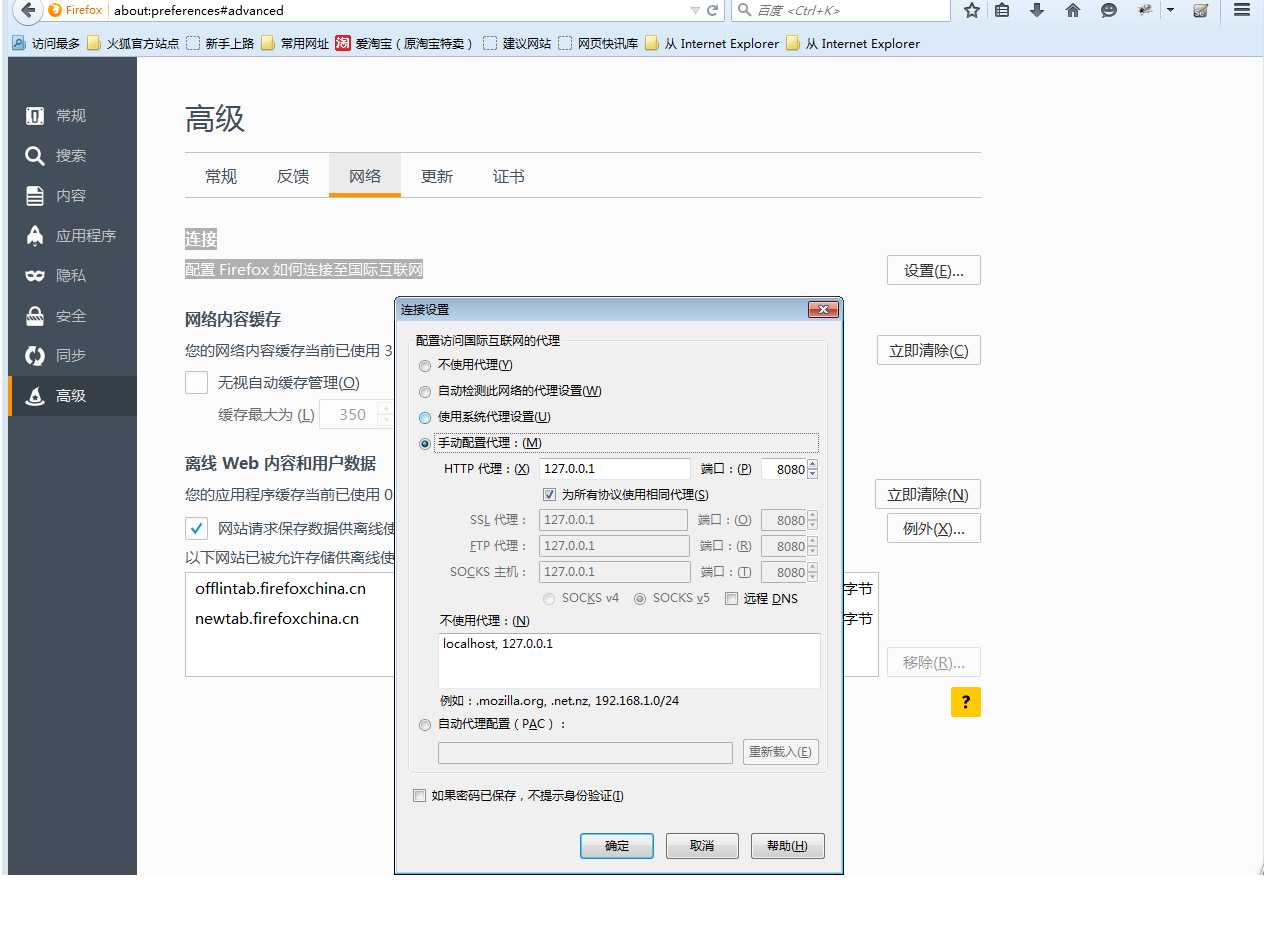Image resolution: width=1264 pixels, height=931 pixels.
Task: Go to the home page icon
Action: point(1073,10)
